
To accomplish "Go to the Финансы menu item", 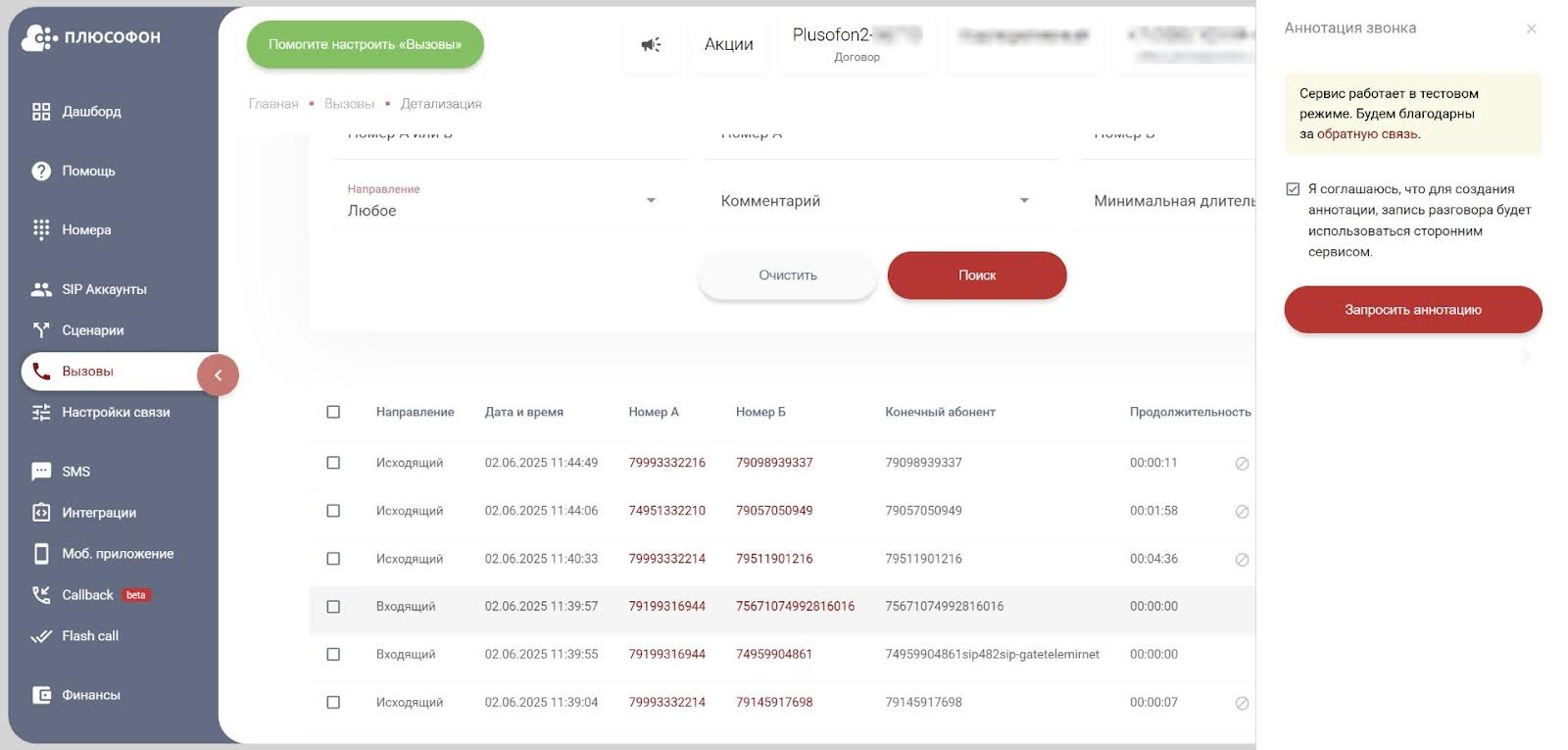I will [x=91, y=695].
